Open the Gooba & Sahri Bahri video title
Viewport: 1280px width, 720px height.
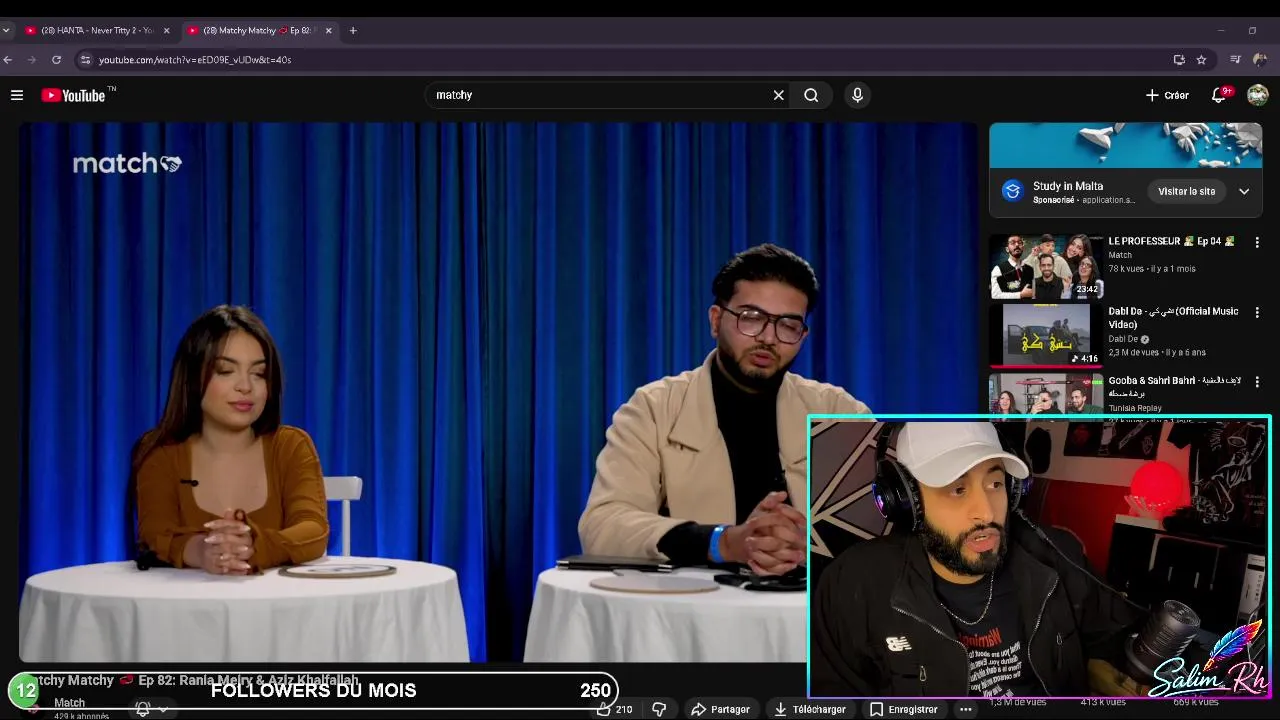tap(1173, 387)
